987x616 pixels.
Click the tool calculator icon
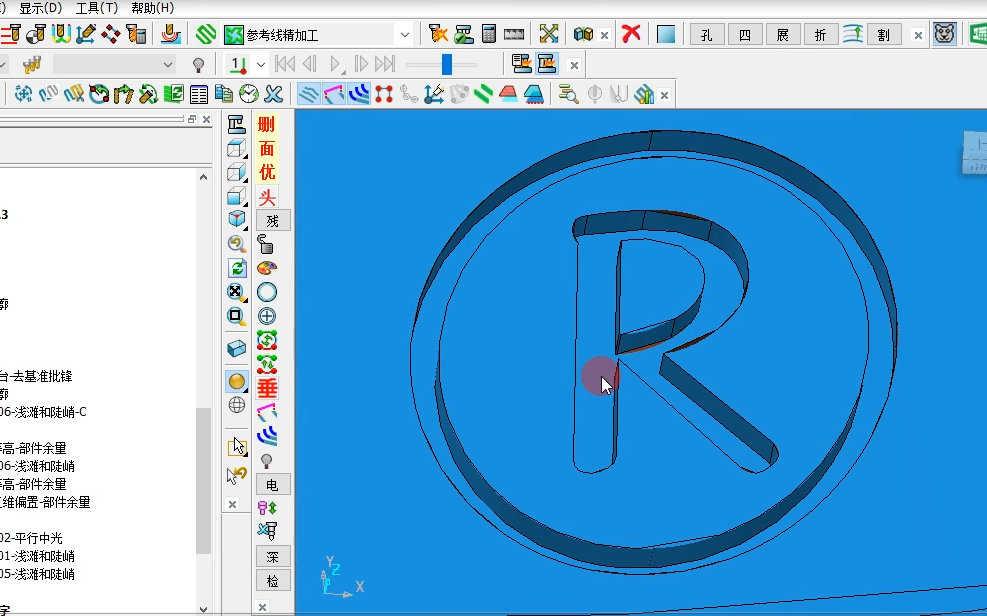point(136,34)
